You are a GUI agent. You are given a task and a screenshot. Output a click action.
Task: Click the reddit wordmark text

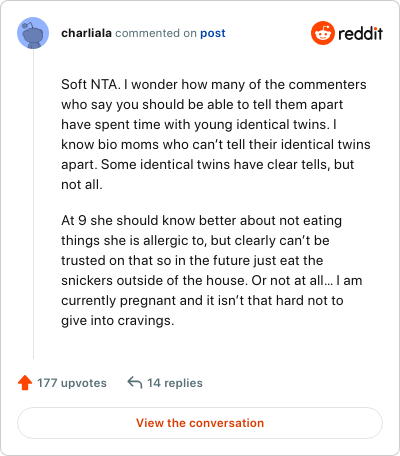pos(360,33)
